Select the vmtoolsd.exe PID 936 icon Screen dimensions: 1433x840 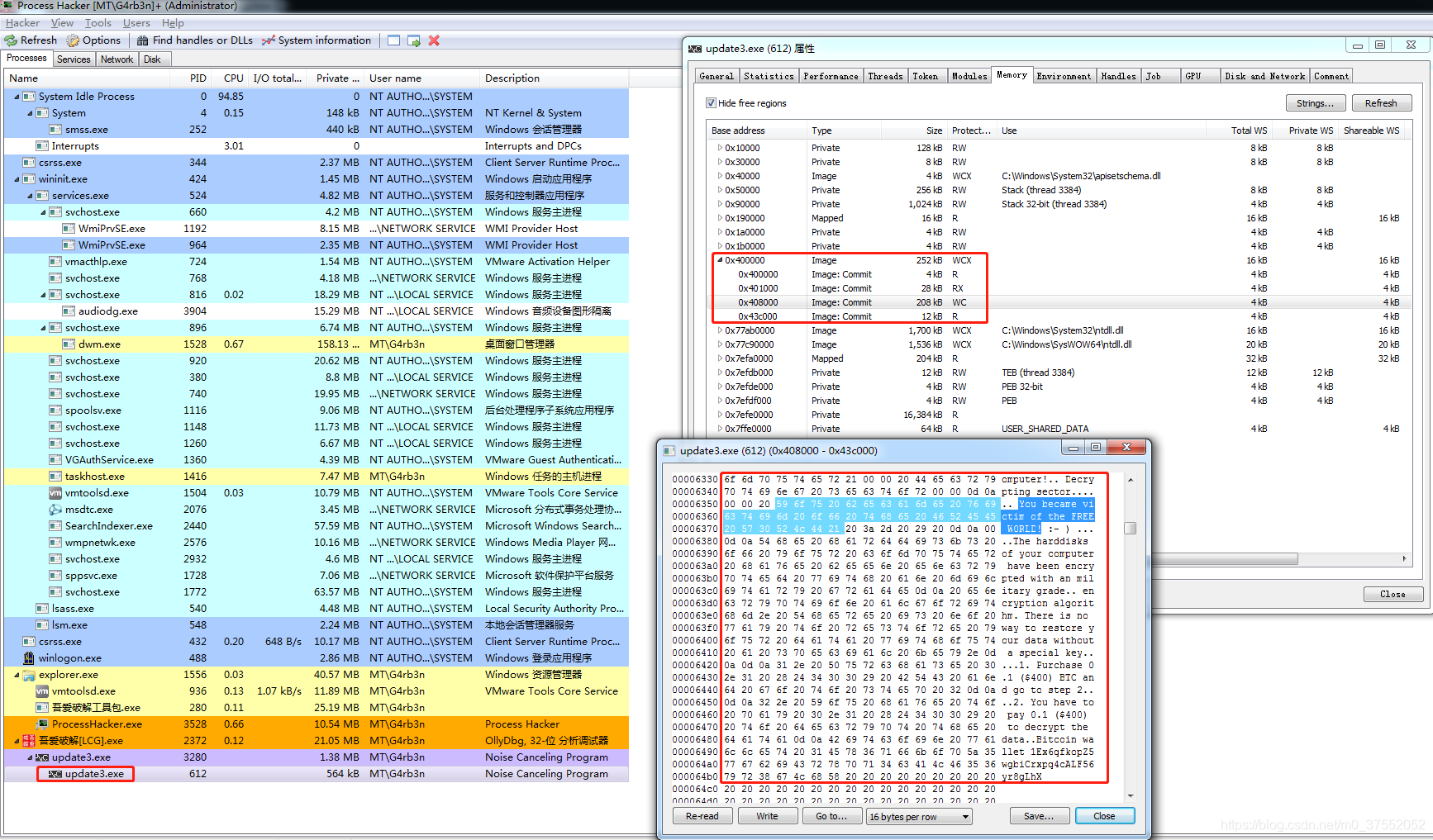coord(42,691)
